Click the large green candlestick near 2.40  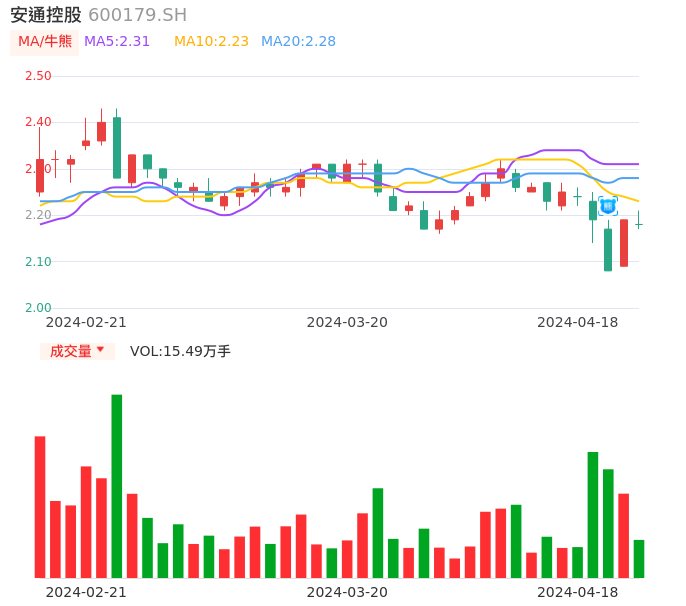[x=117, y=148]
